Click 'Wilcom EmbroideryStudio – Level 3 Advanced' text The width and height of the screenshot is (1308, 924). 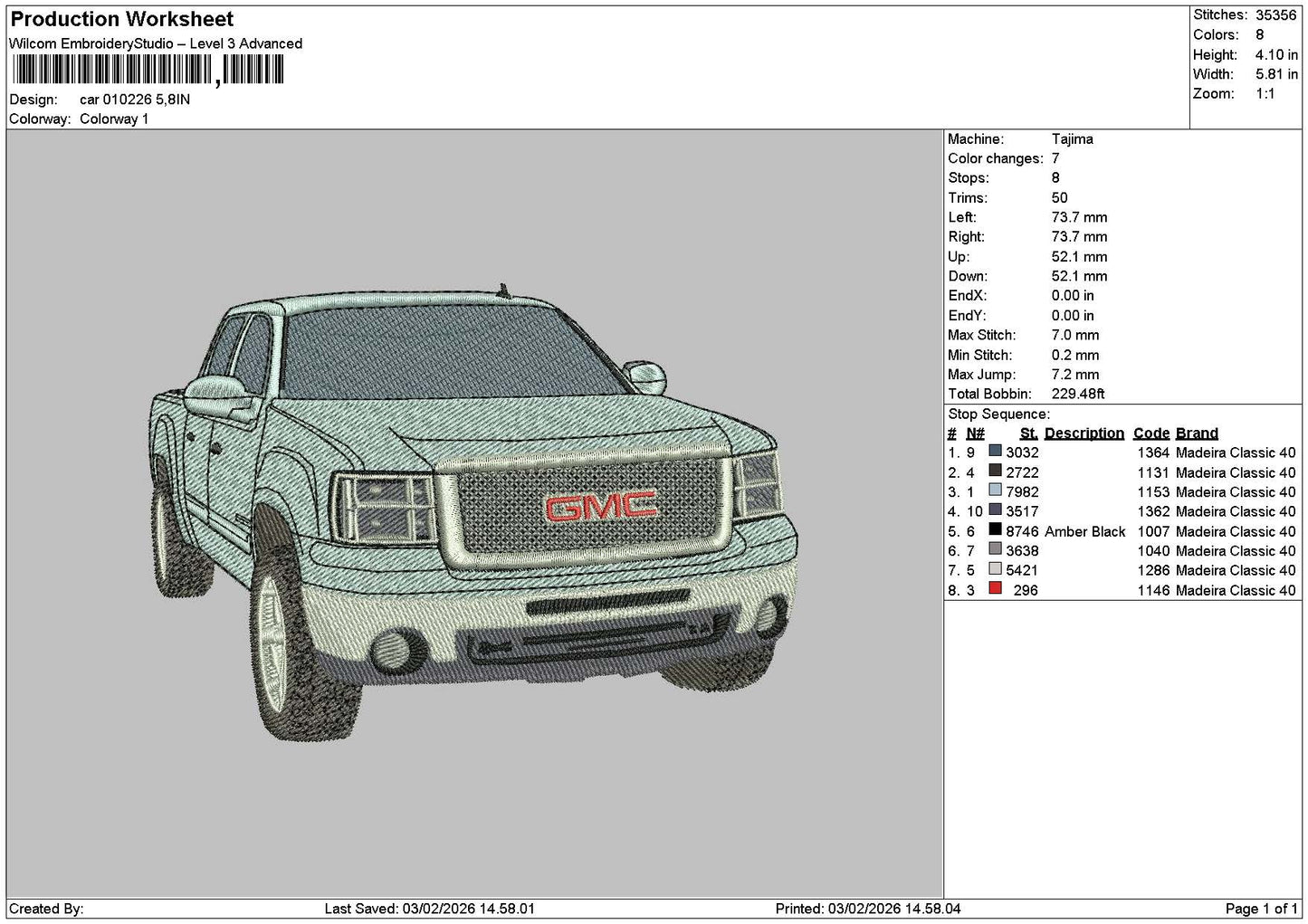pos(156,43)
